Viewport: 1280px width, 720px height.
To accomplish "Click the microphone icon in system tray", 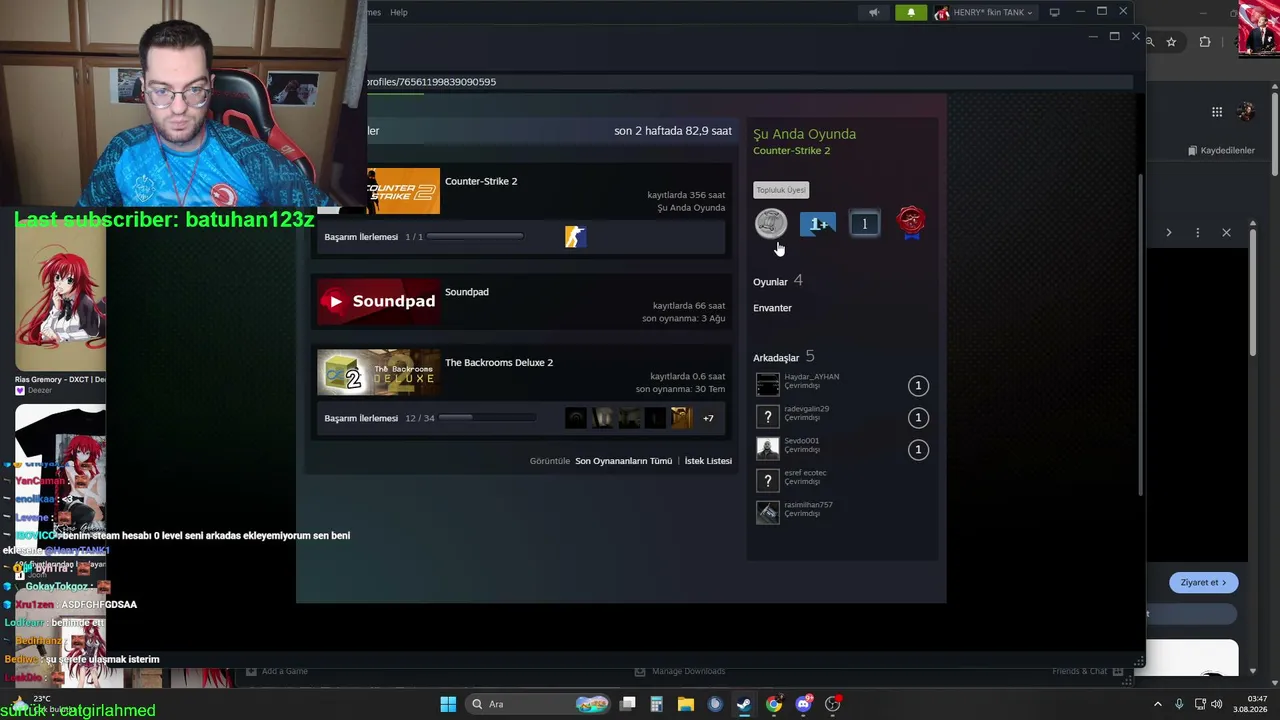I will pos(1179,704).
